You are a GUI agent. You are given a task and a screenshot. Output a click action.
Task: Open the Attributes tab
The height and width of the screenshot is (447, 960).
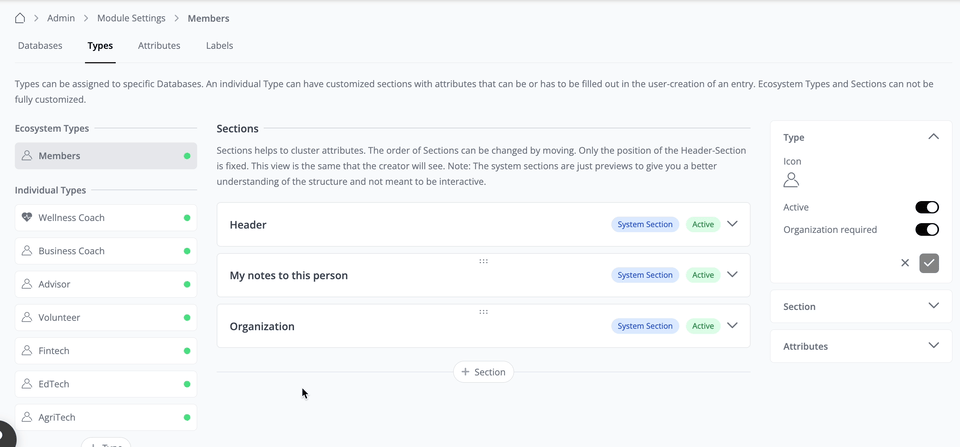[x=159, y=46]
